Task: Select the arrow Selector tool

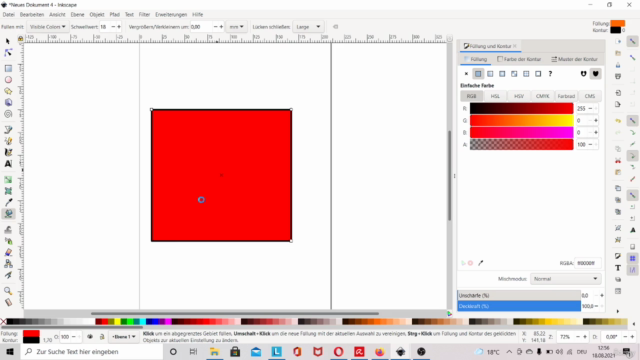Action: (x=8, y=41)
